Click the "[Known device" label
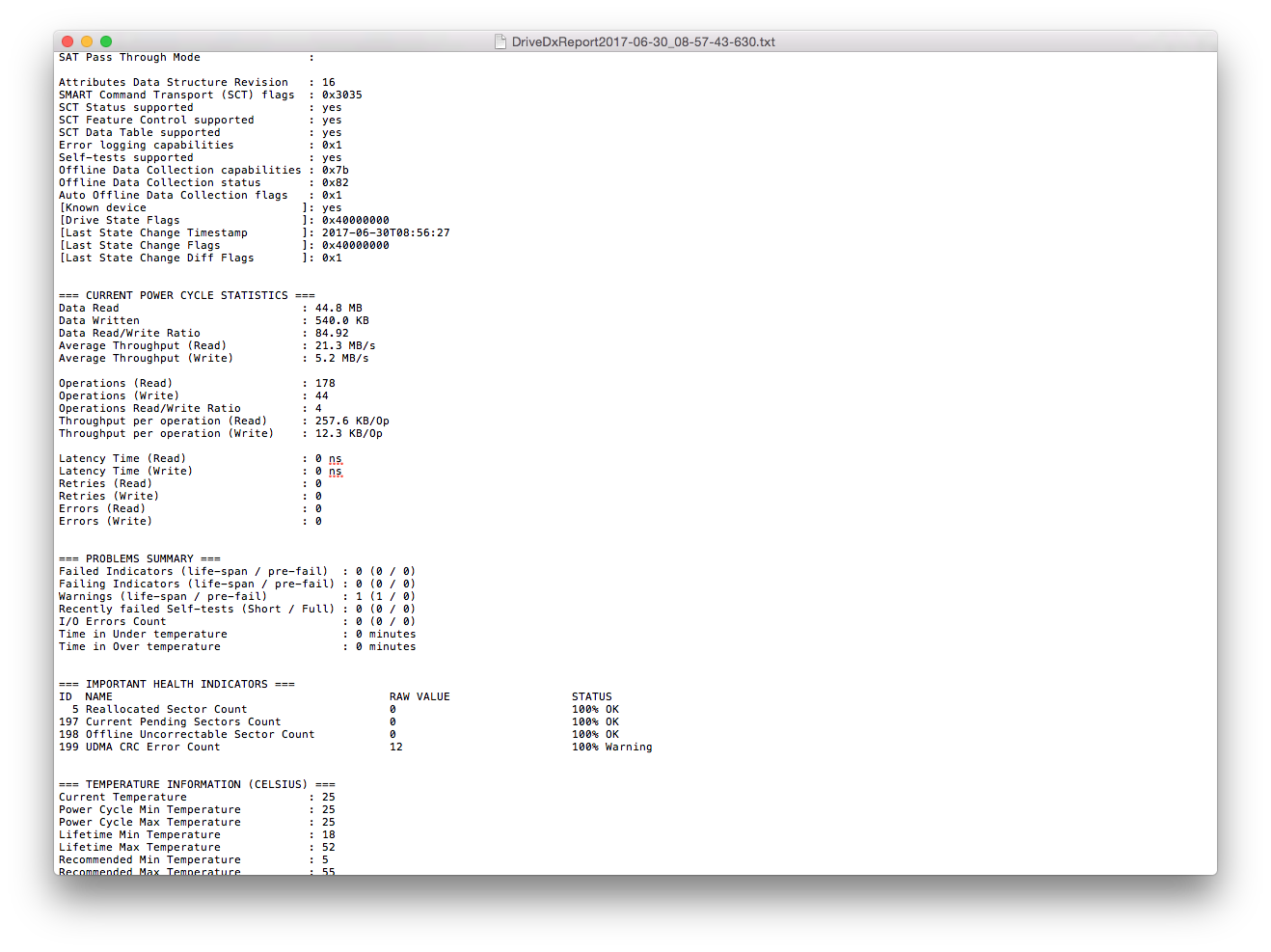This screenshot has height=952, width=1271. click(103, 208)
